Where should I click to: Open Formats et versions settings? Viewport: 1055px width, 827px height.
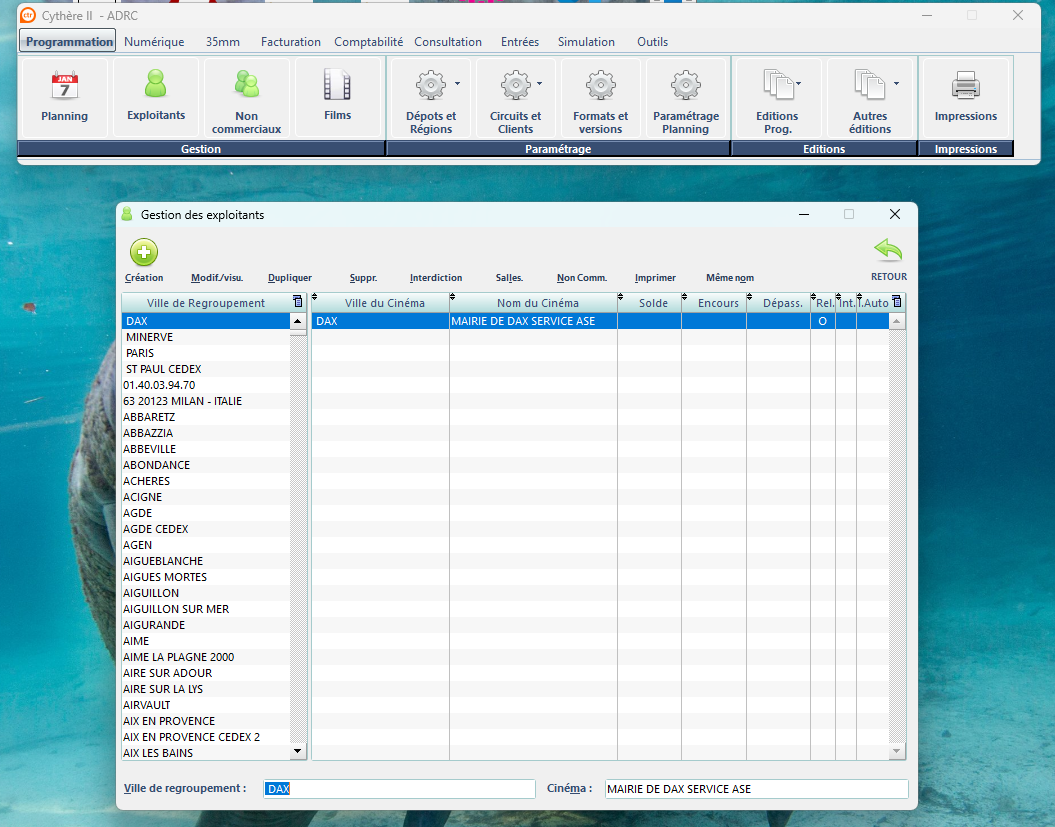point(600,87)
